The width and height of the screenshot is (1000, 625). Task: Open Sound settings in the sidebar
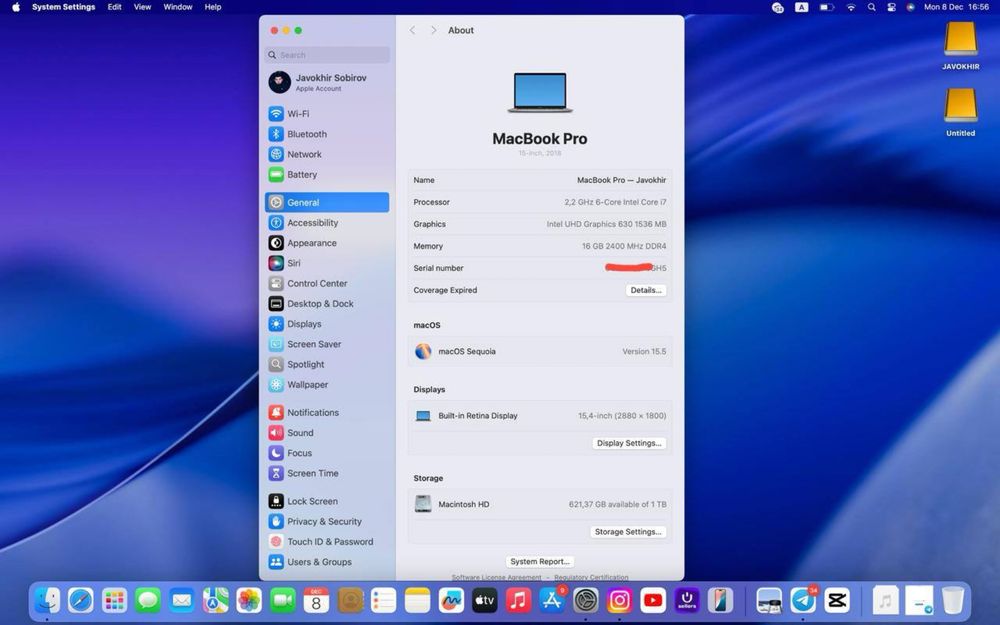327,432
